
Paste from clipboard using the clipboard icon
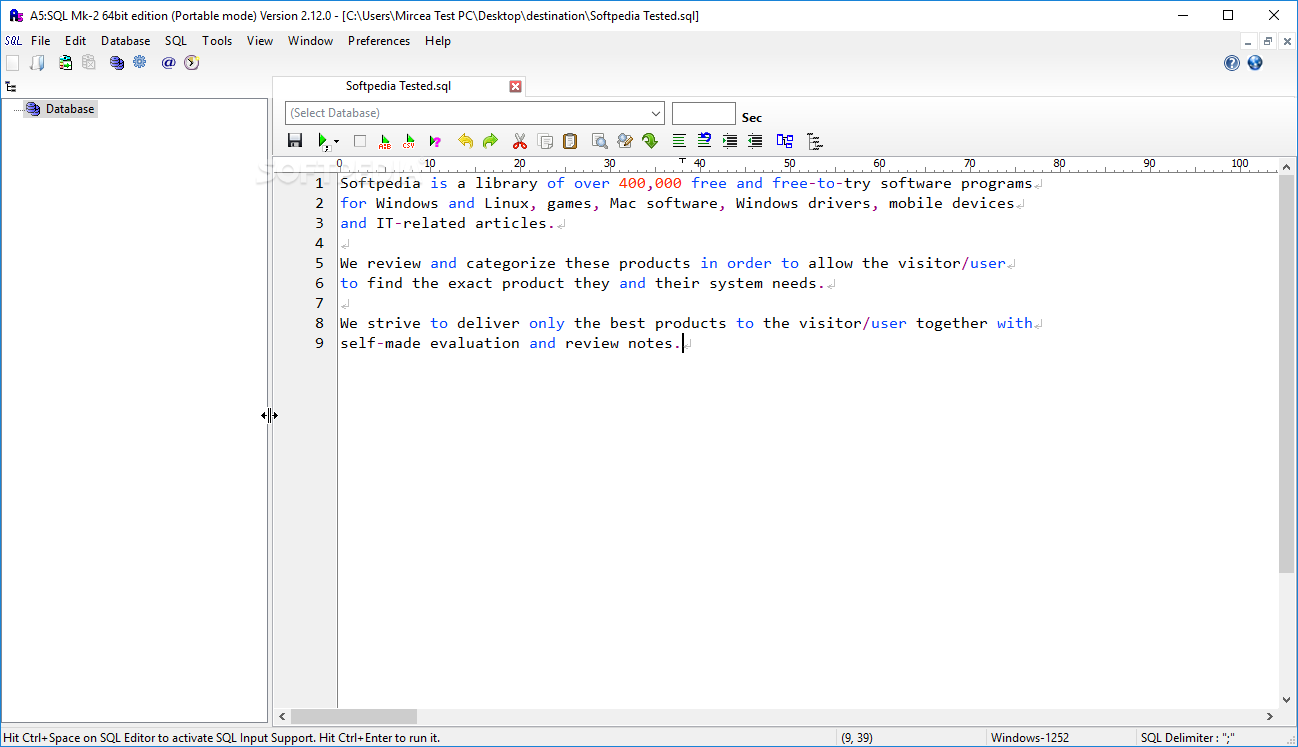click(x=570, y=141)
